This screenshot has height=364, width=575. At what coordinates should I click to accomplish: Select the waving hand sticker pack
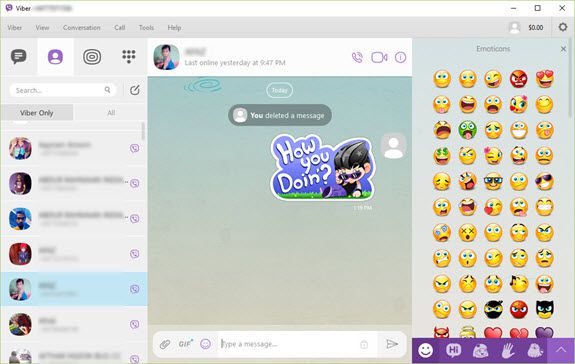508,350
